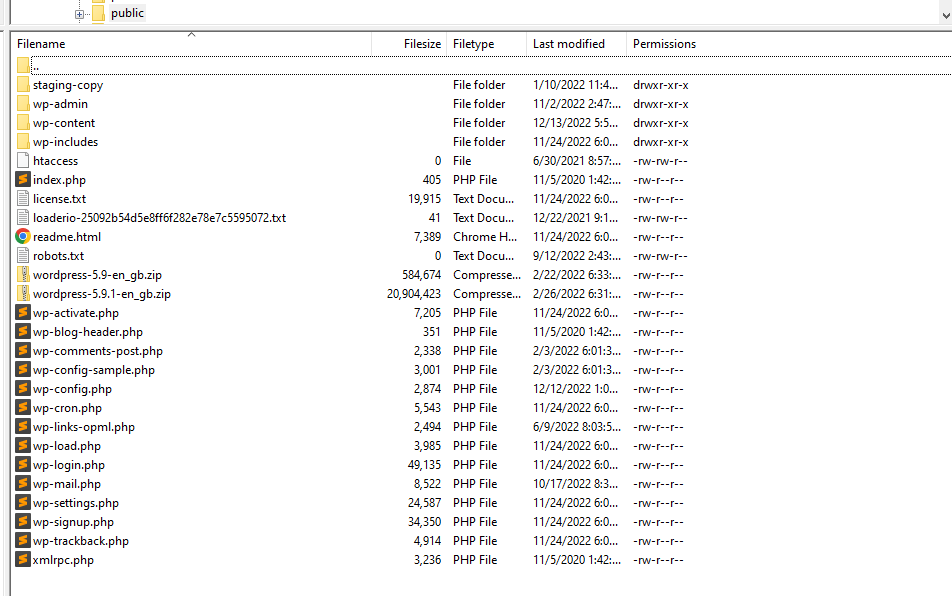Click the wp-load.php file icon
The width and height of the screenshot is (952, 596).
[23, 445]
